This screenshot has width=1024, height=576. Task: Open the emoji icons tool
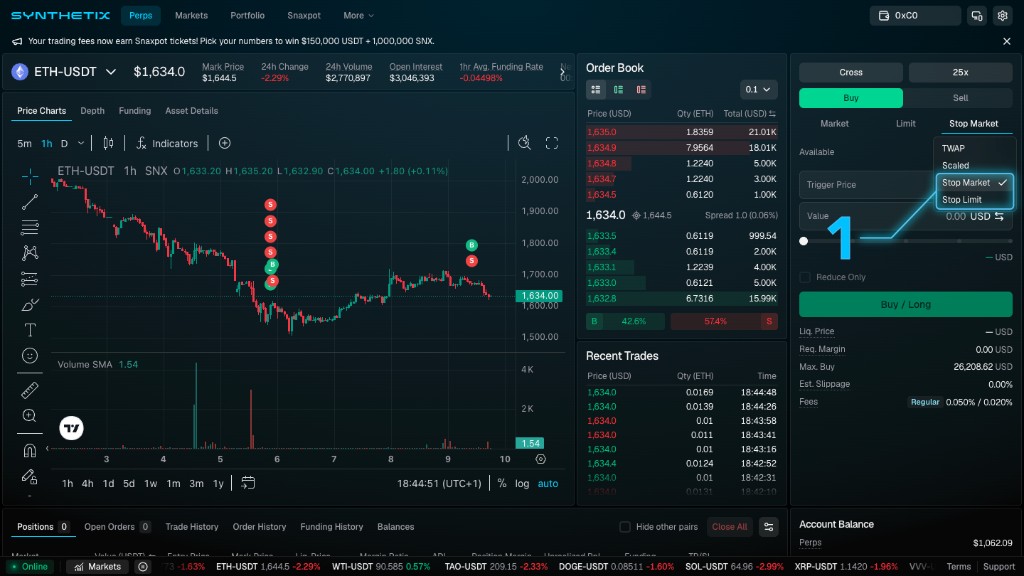[29, 355]
